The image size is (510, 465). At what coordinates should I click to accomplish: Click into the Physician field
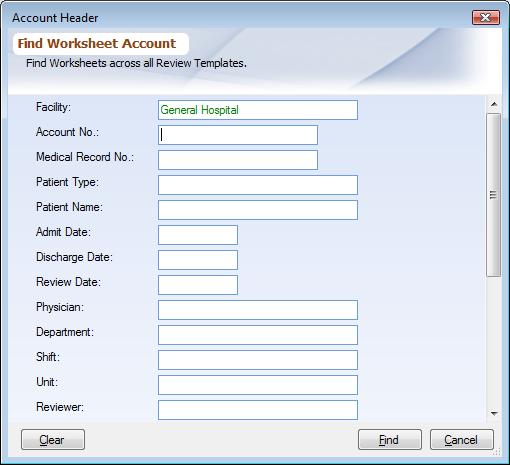(x=258, y=310)
